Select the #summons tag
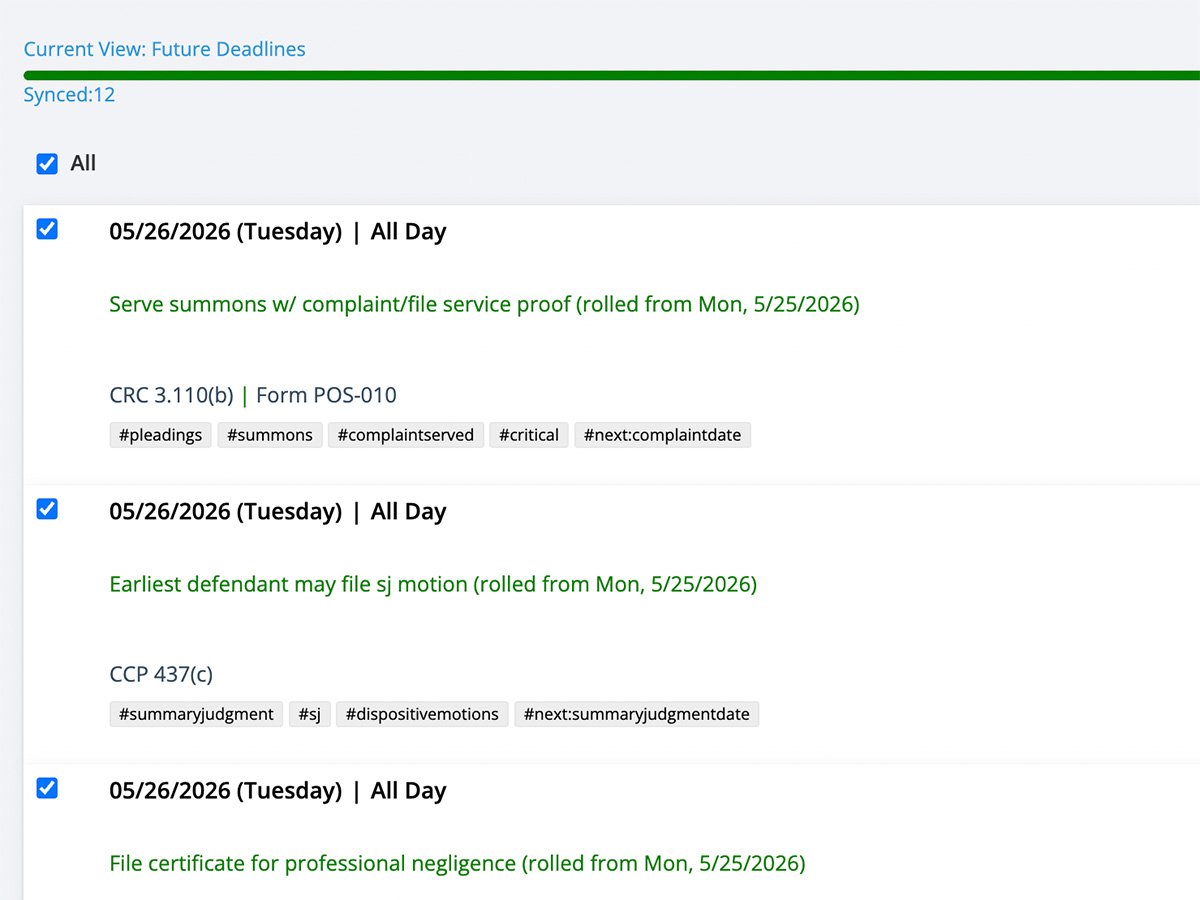 [x=270, y=435]
